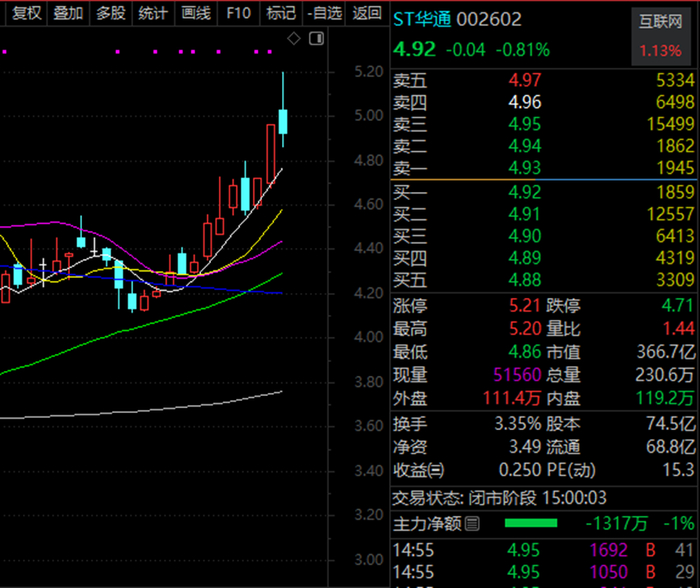Select the 叠加 toolbar button
Image resolution: width=700 pixels, height=588 pixels.
tap(68, 13)
